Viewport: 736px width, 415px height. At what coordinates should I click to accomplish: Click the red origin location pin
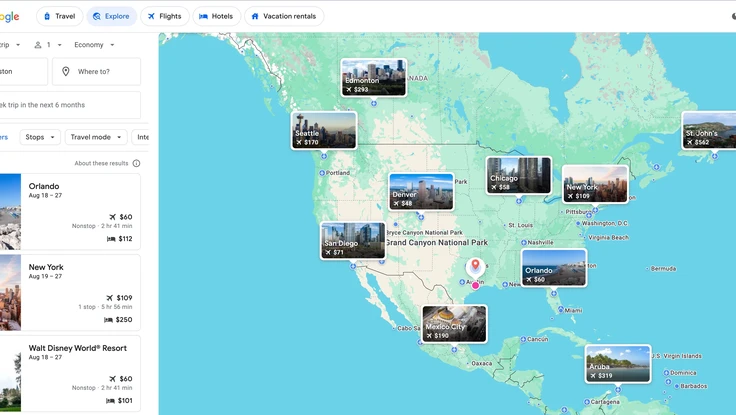[x=475, y=265]
